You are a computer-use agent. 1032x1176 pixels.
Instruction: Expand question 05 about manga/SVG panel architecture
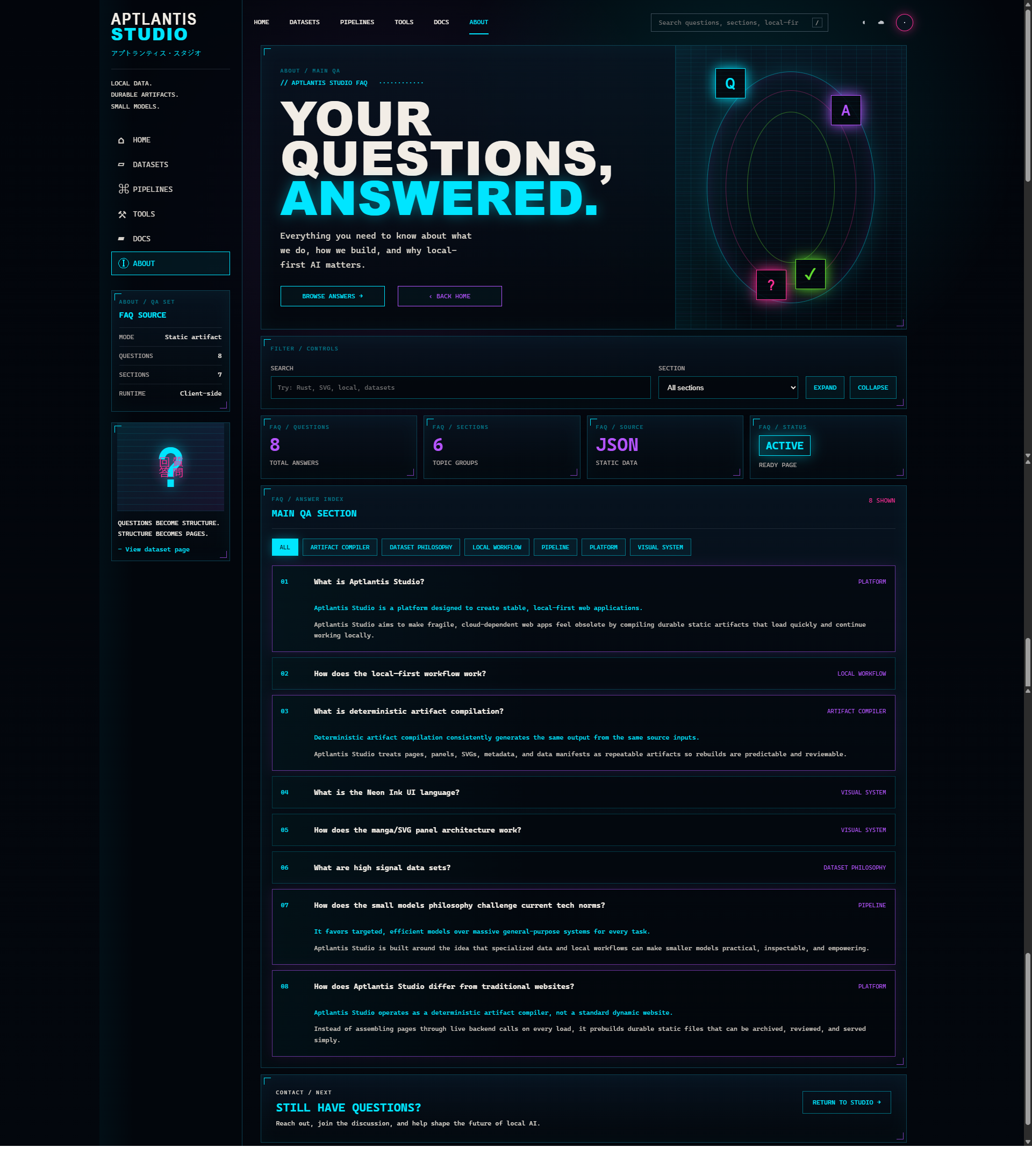(x=583, y=830)
